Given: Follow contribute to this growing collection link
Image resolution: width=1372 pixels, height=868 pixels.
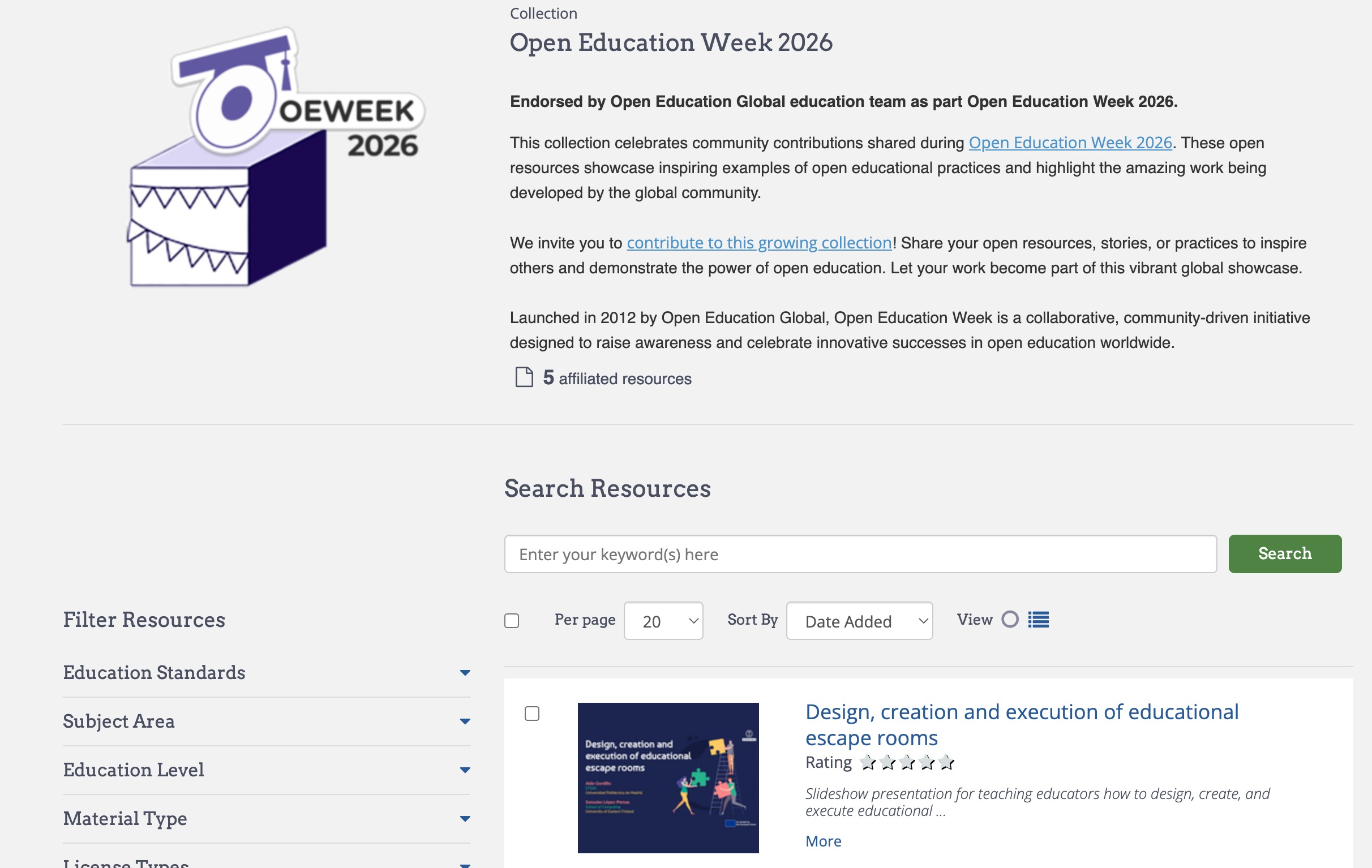Looking at the screenshot, I should (x=759, y=243).
